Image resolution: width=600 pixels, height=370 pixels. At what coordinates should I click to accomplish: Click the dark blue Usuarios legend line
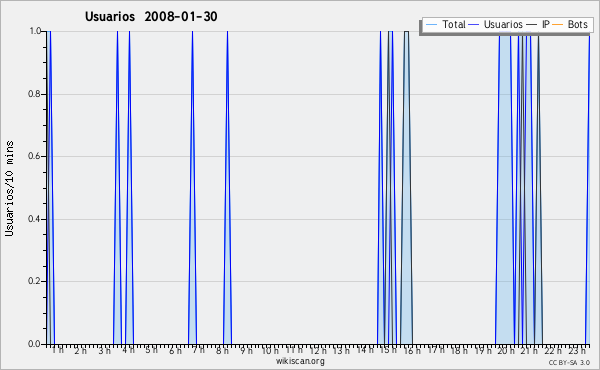coord(474,25)
